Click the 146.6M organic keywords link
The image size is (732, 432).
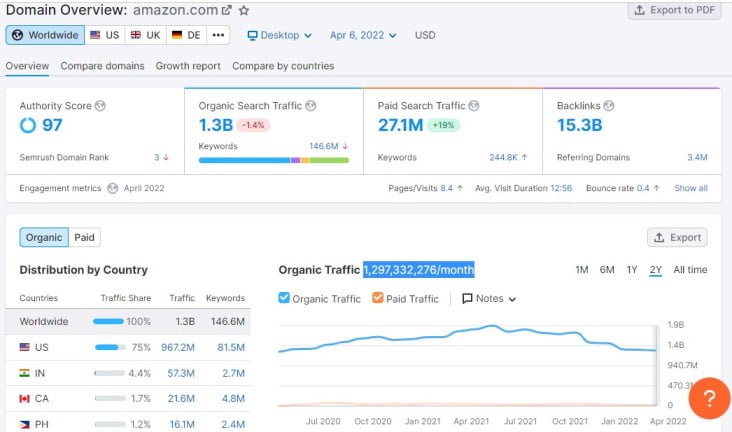tap(324, 146)
